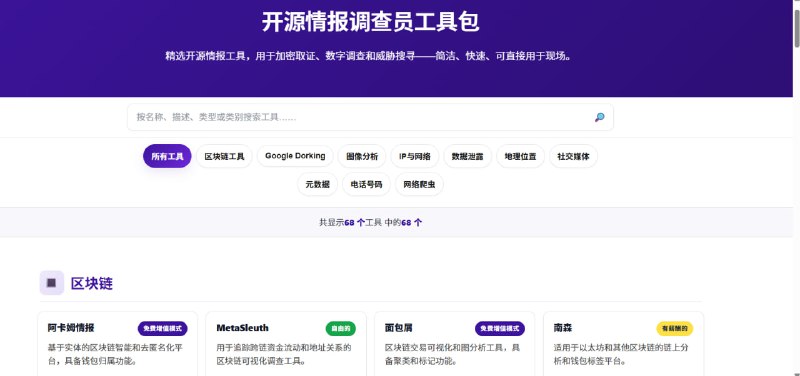Viewport: 800px width, 376px height.
Task: Open the 面包屑 tool card
Action: coord(455,344)
